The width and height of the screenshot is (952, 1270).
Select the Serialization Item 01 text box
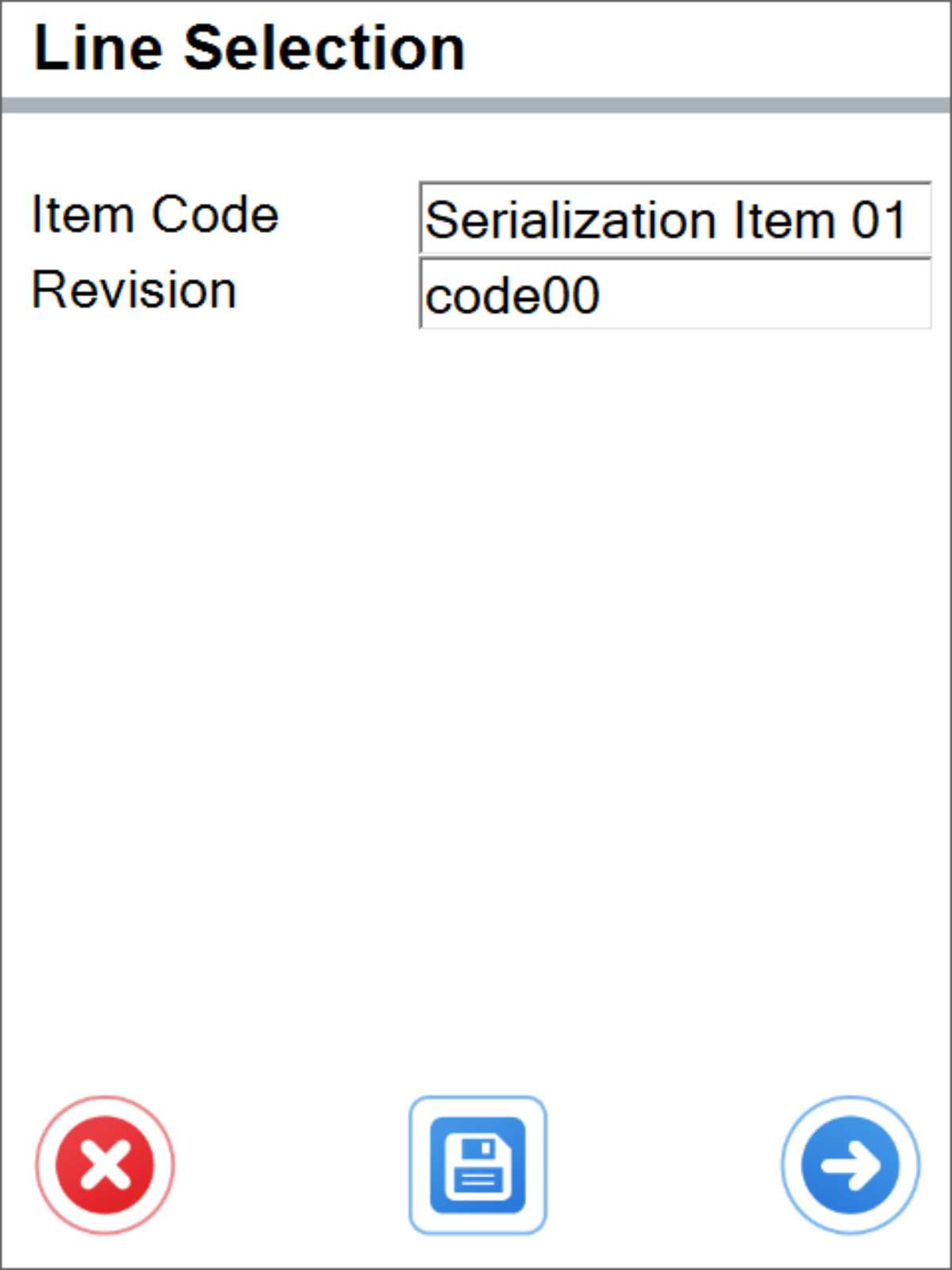point(674,219)
